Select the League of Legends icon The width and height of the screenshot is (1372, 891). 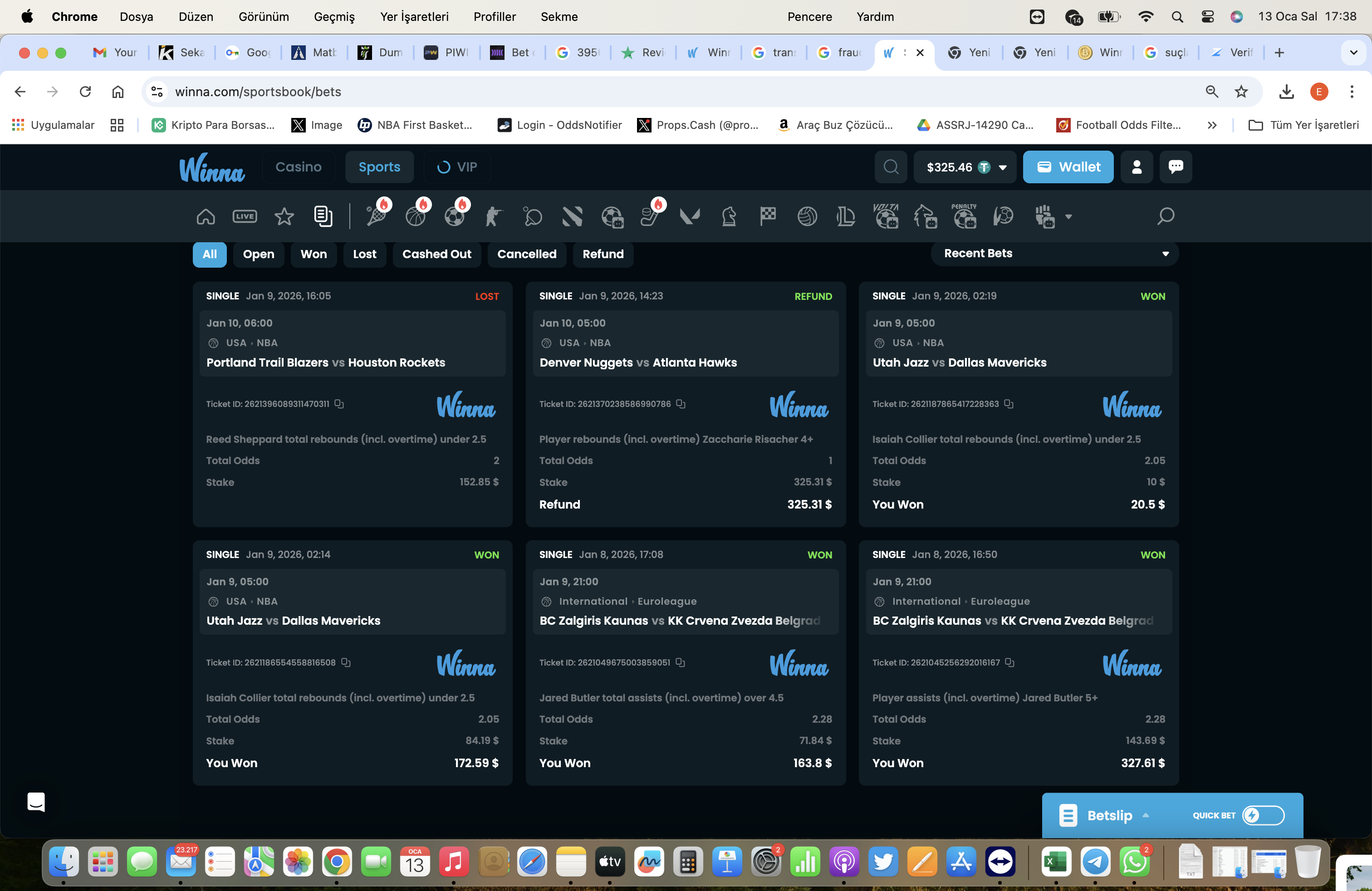point(846,217)
